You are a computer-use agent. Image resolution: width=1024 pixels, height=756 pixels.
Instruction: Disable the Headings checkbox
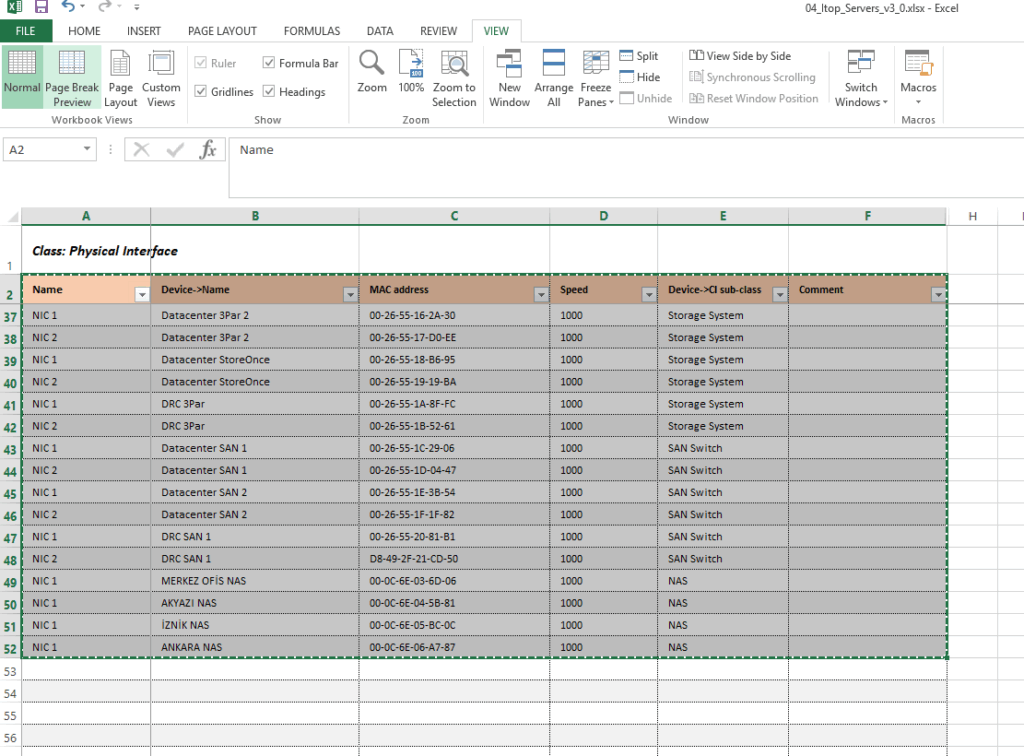(269, 92)
